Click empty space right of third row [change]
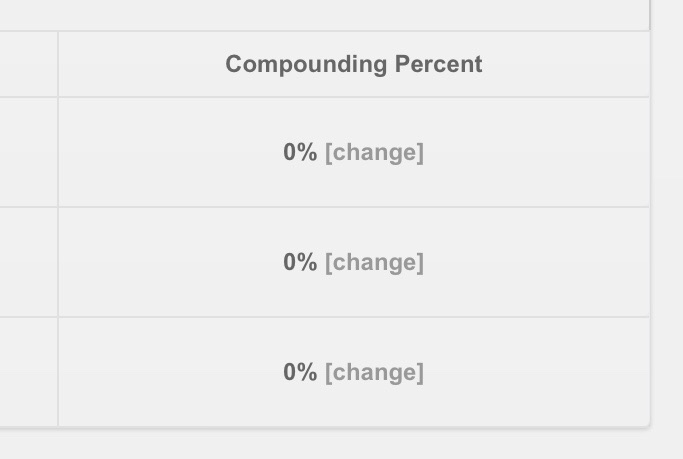The height and width of the screenshot is (459, 683). pyautogui.click(x=540, y=372)
